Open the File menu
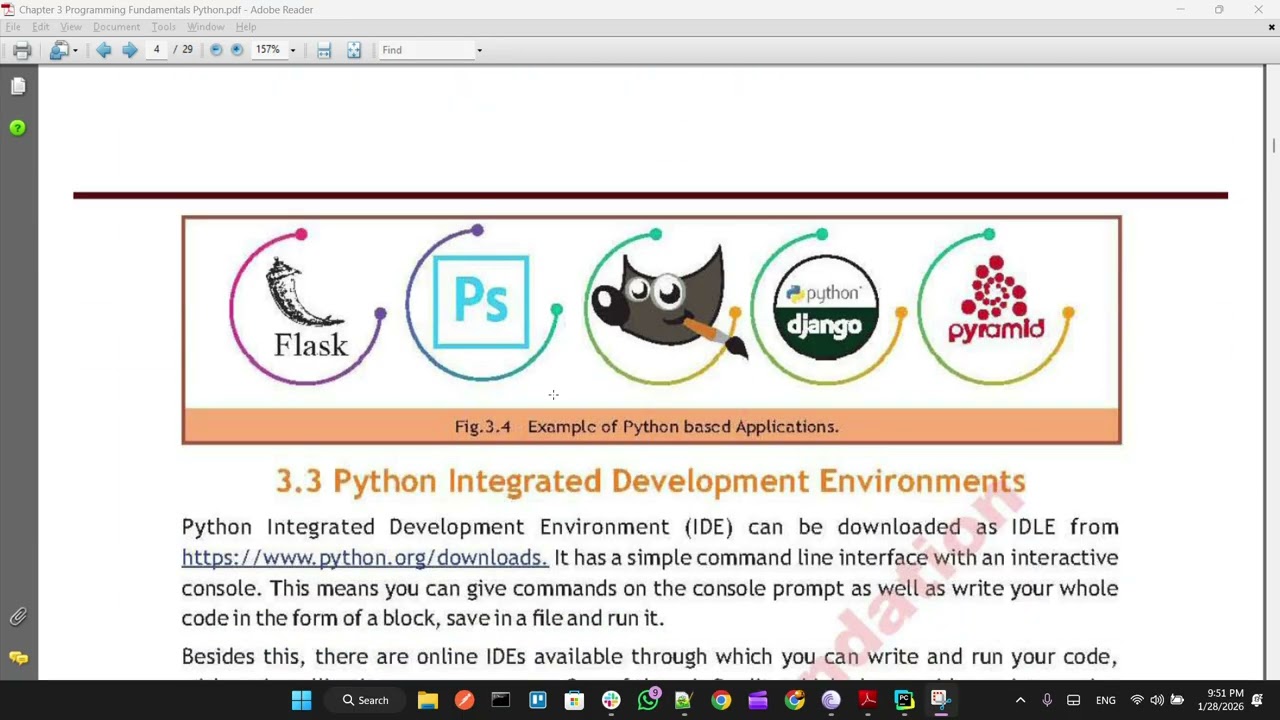The image size is (1280, 720). click(x=13, y=27)
